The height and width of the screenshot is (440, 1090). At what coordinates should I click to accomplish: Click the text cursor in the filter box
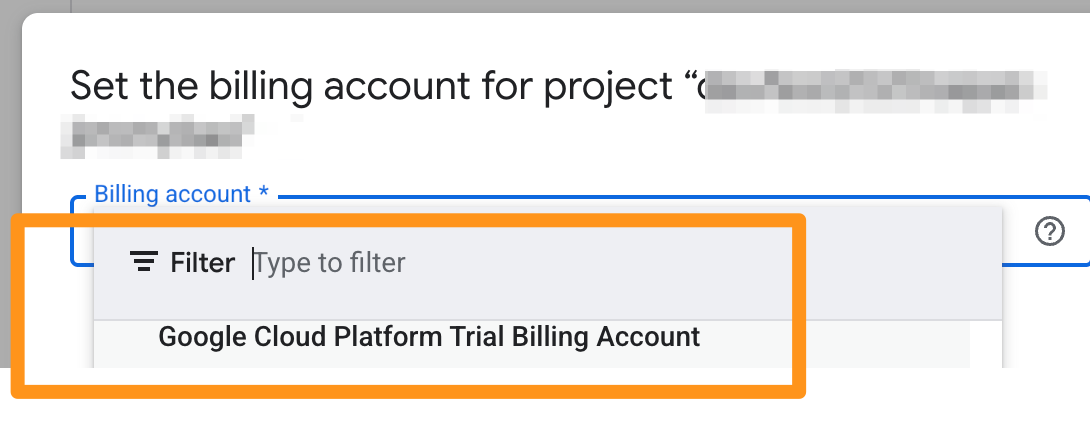pos(253,263)
